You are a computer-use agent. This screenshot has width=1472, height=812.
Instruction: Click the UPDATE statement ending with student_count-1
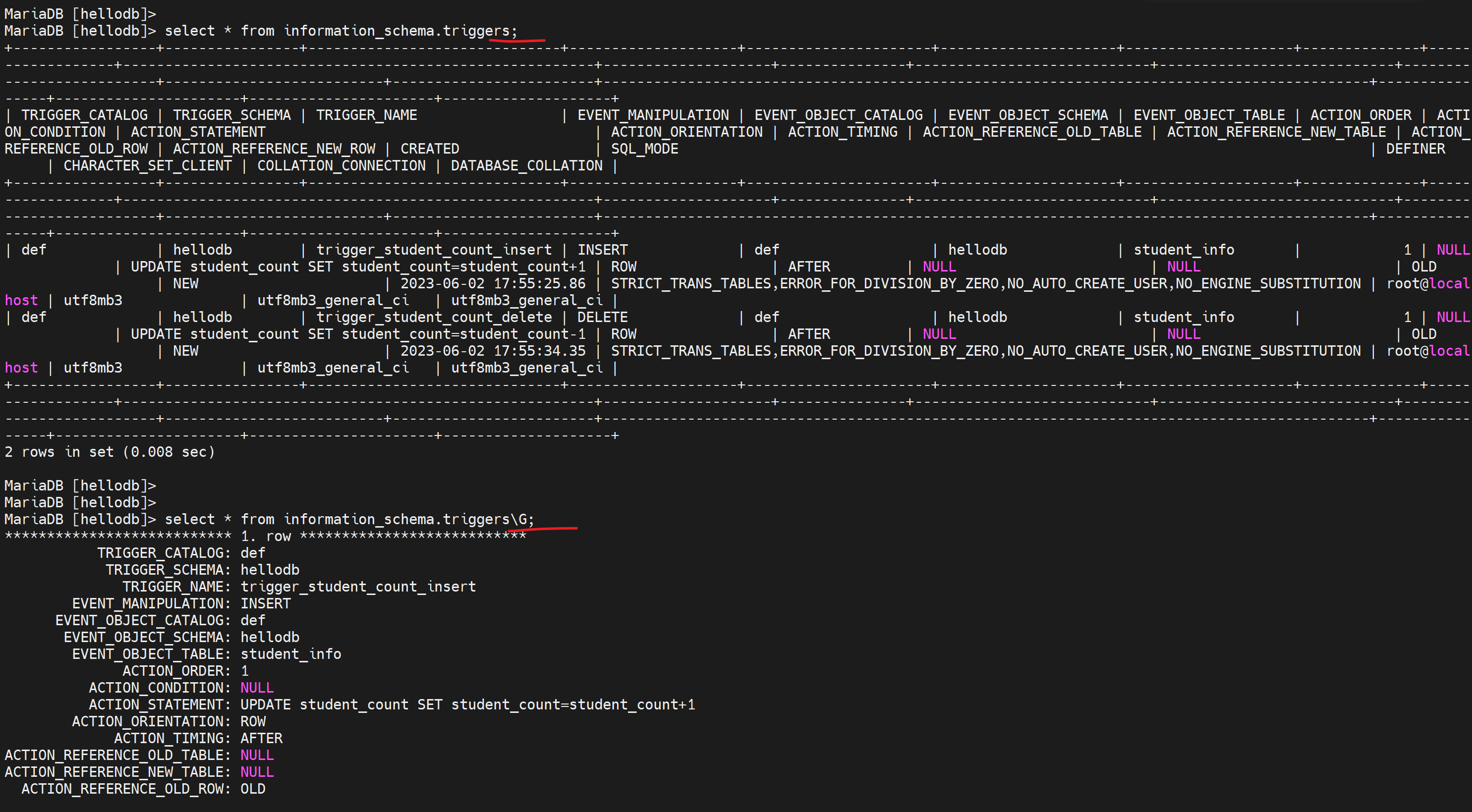tap(358, 334)
